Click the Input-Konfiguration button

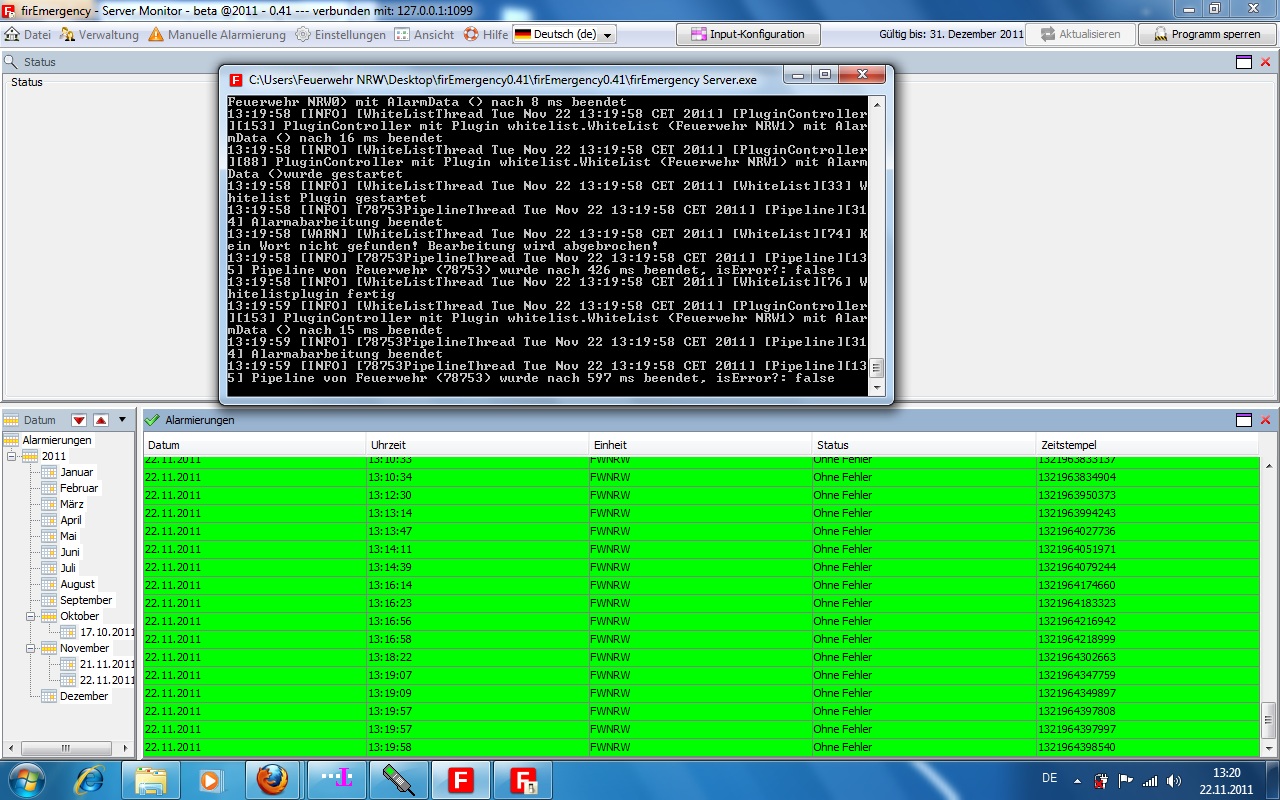coord(748,34)
